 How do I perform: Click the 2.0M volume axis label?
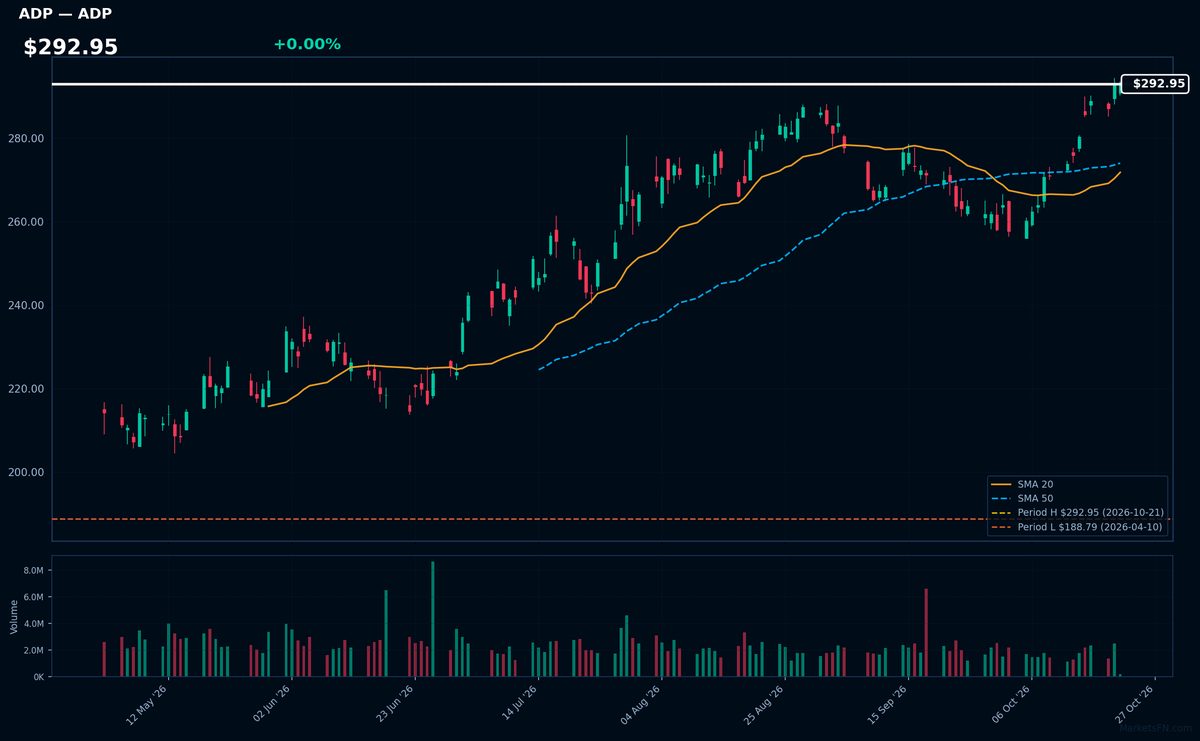33,650
